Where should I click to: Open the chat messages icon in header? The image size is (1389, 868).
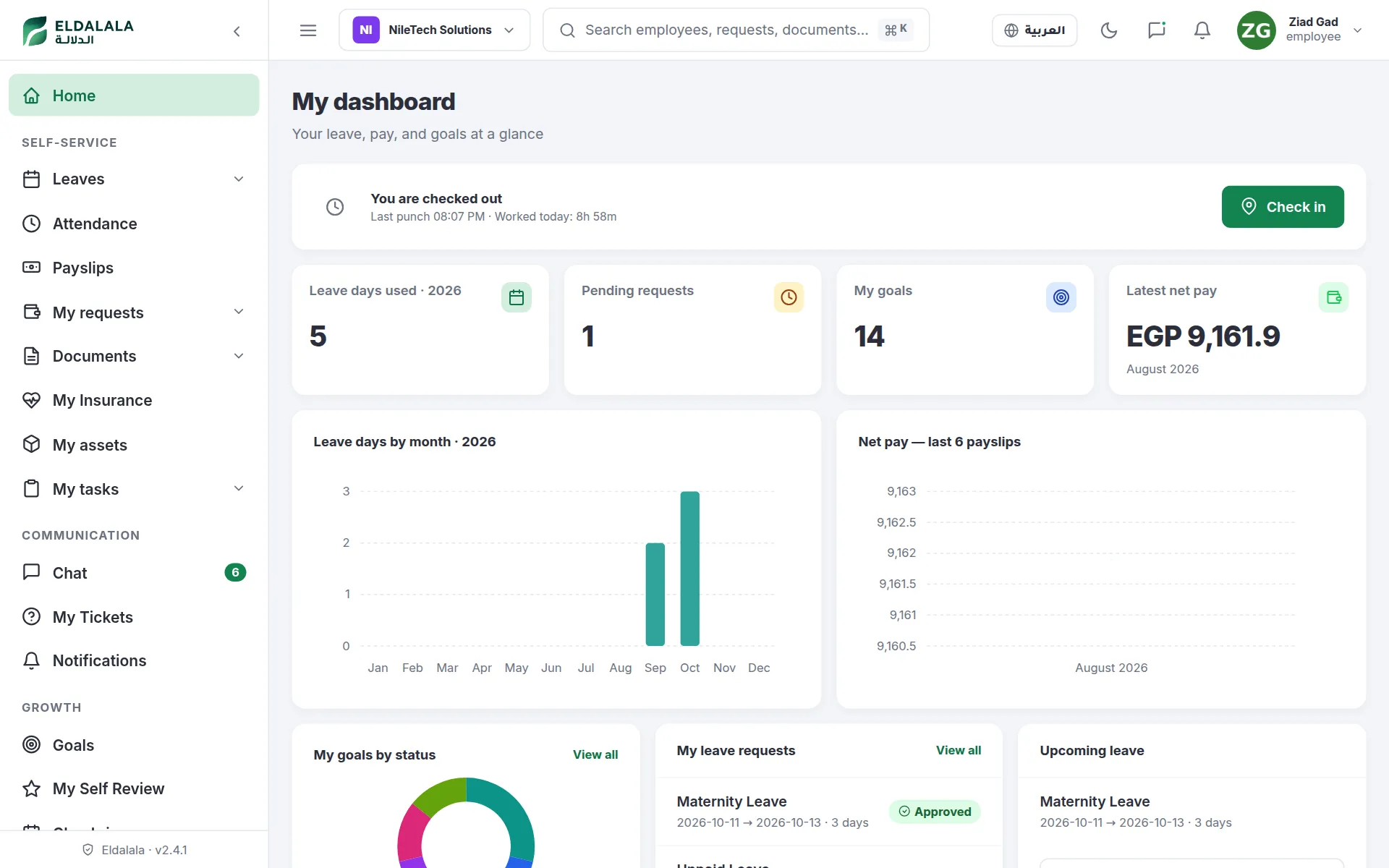tap(1156, 30)
